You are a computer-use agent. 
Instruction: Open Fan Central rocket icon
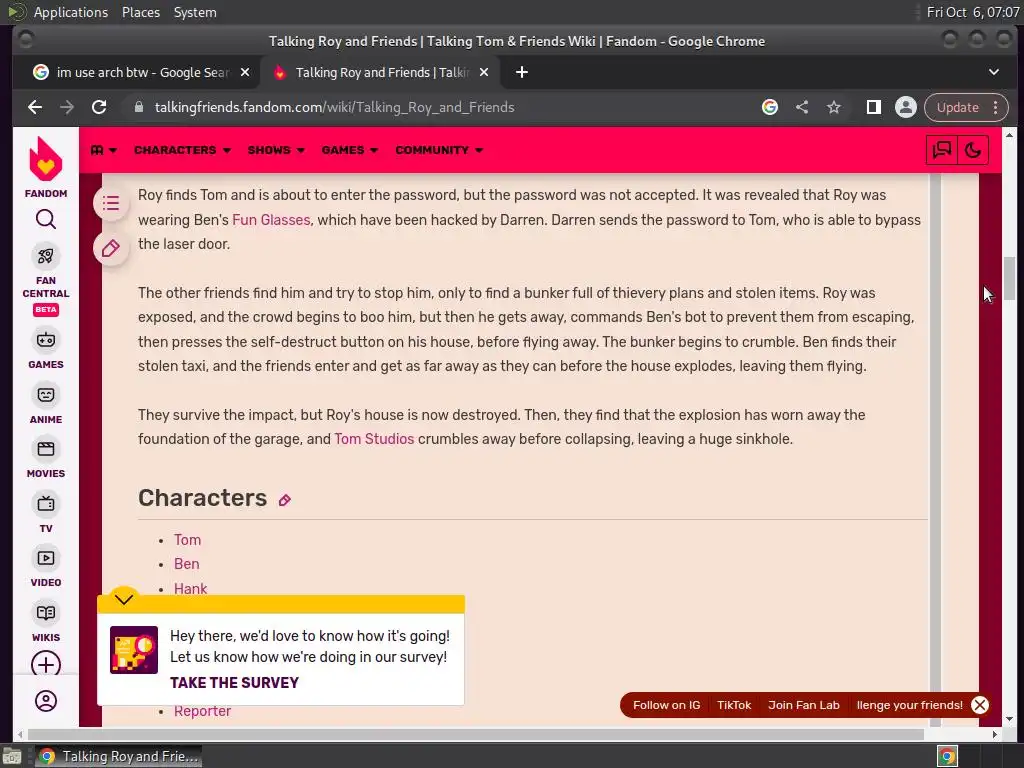click(46, 256)
